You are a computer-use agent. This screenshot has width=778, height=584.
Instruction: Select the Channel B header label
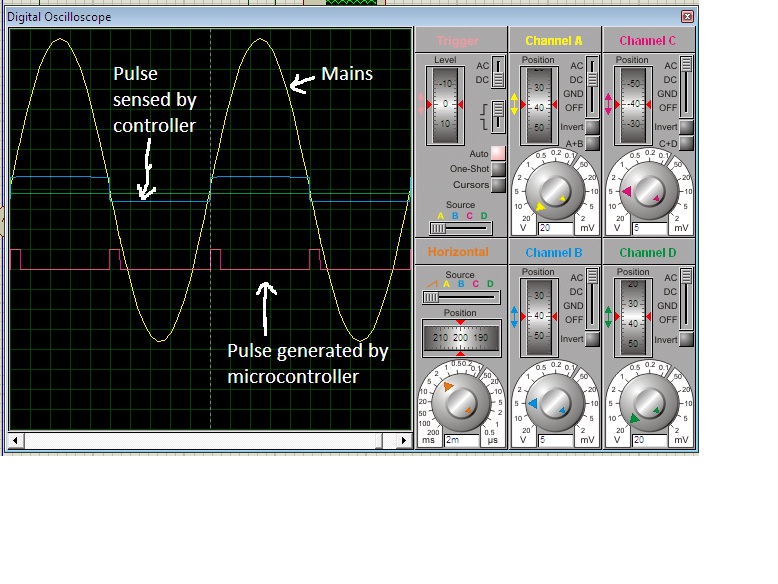tap(554, 253)
